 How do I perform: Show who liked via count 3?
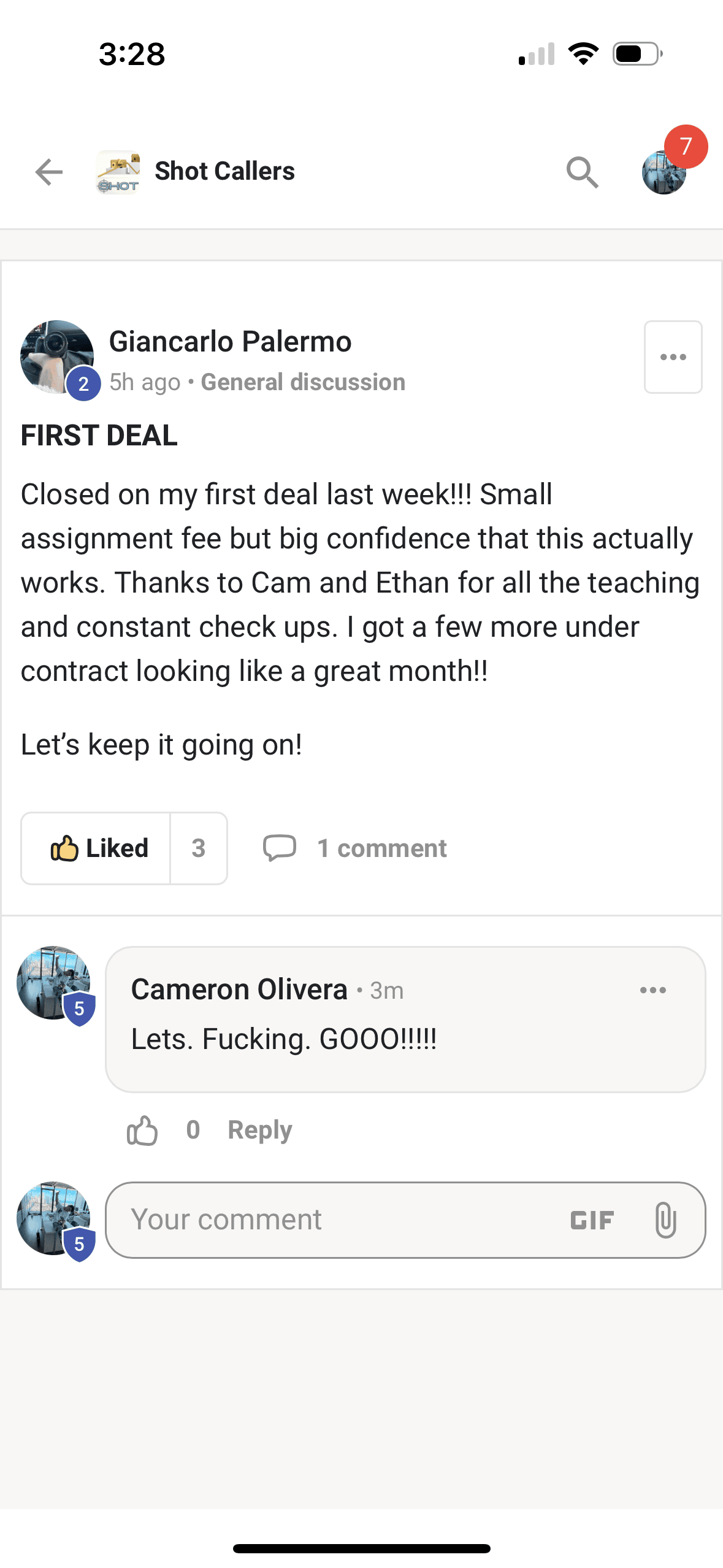(198, 848)
